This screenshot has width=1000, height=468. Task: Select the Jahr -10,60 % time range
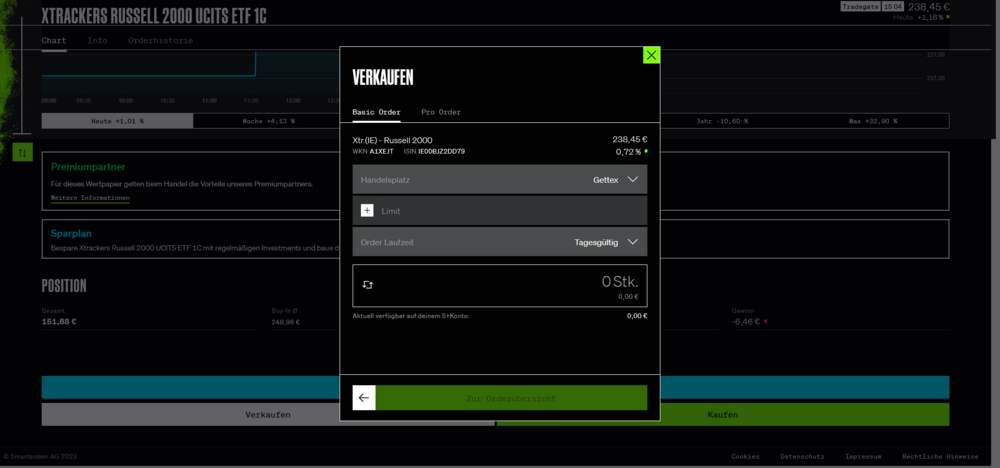[x=722, y=121]
